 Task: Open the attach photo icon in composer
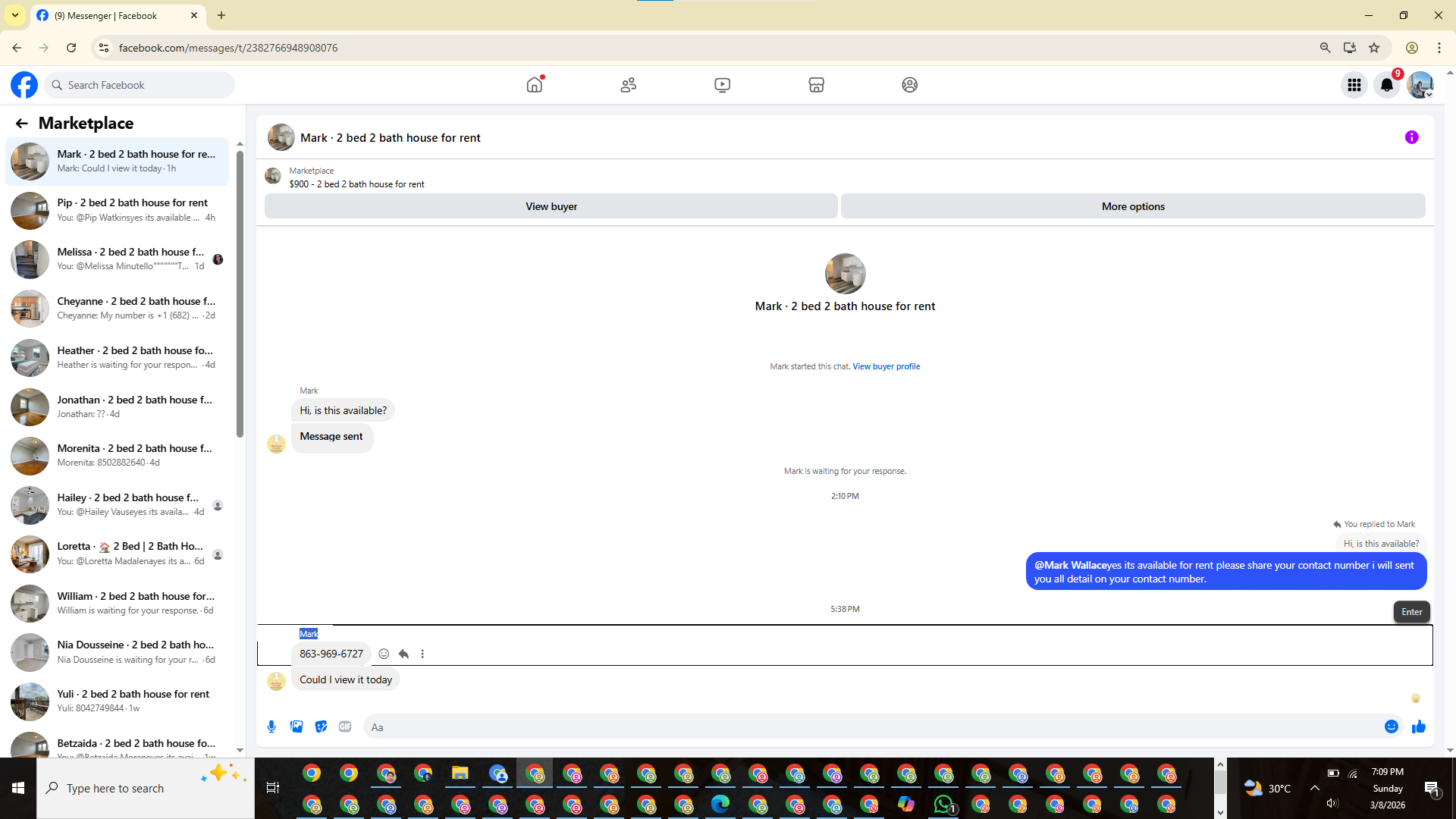click(x=297, y=726)
